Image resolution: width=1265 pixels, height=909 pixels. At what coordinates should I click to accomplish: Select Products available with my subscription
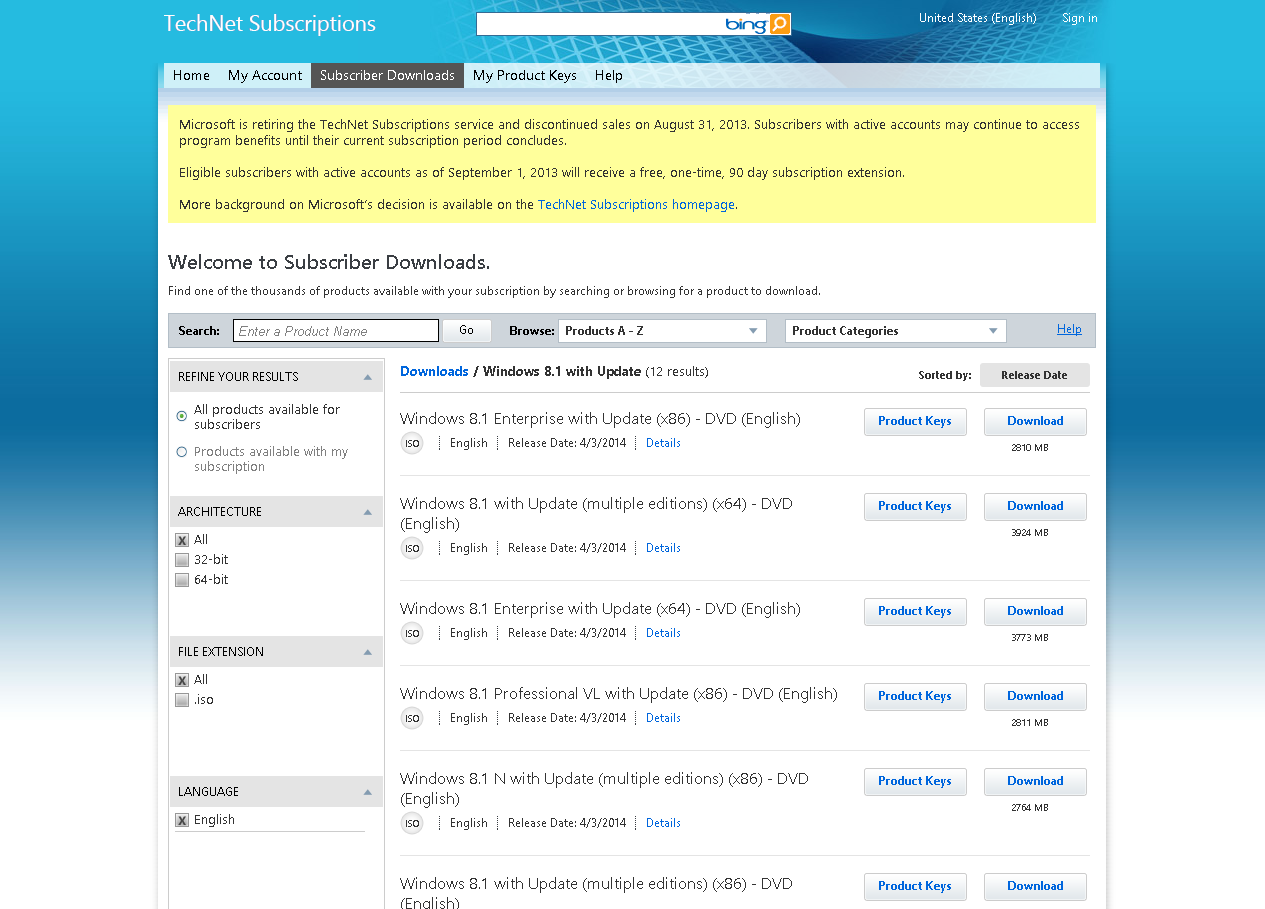point(182,452)
